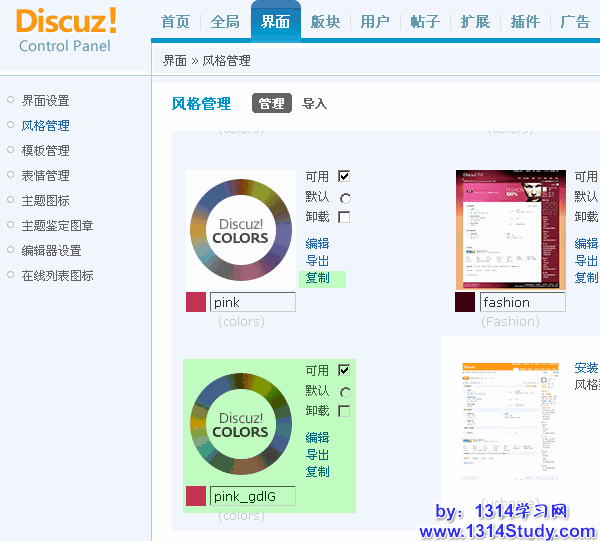Toggle the 可用 checkbox for the pink style
The width and height of the screenshot is (600, 541).
point(344,177)
